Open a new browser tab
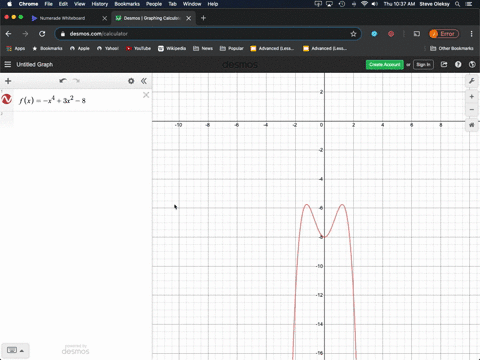 coord(203,18)
